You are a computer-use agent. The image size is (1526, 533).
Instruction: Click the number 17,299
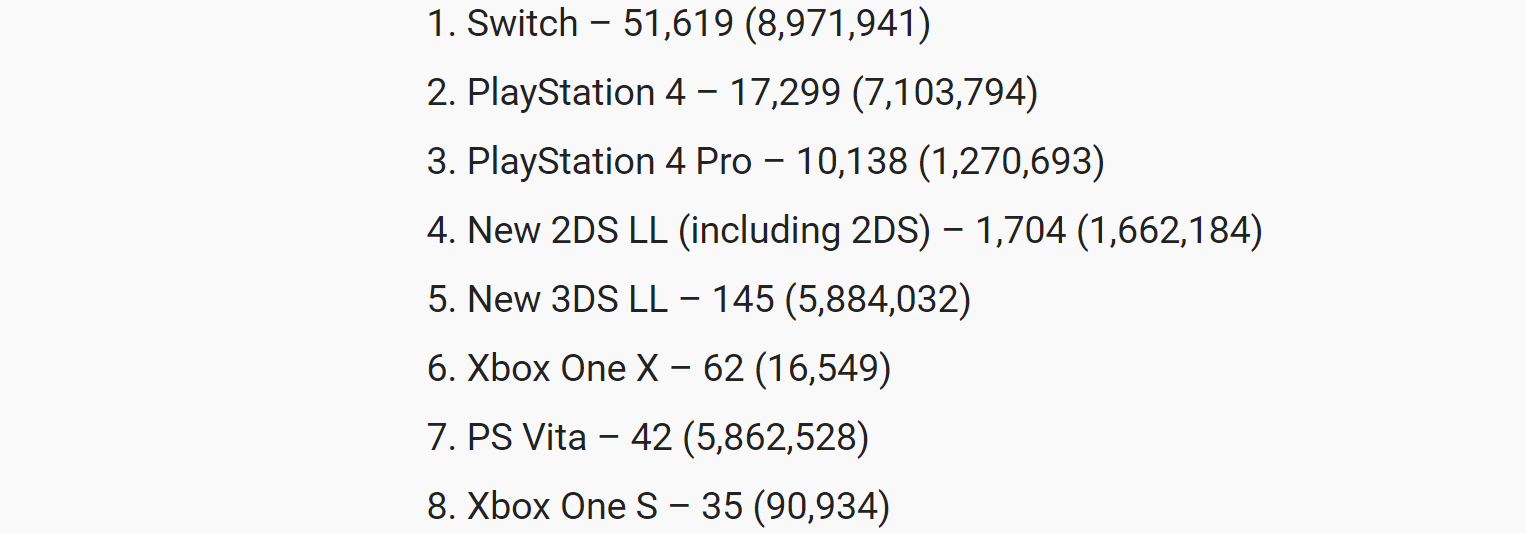tap(786, 93)
